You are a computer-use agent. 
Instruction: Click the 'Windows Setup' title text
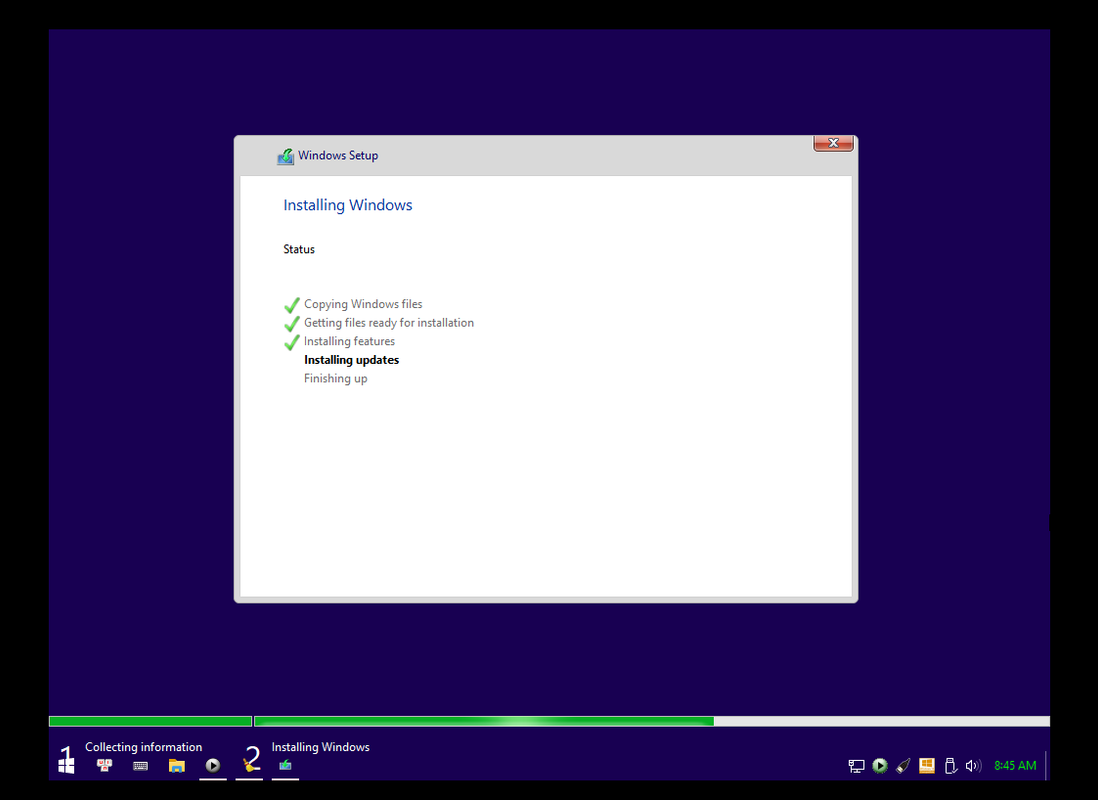(x=338, y=156)
